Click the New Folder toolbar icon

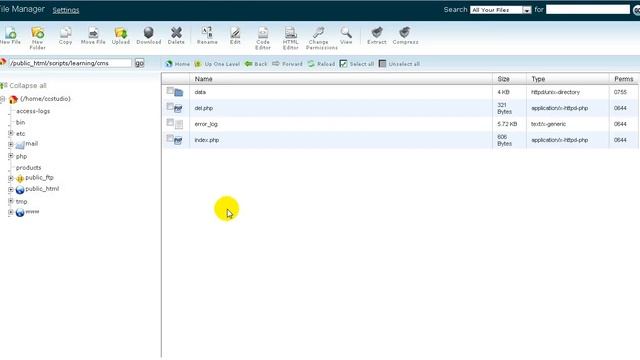click(x=38, y=38)
